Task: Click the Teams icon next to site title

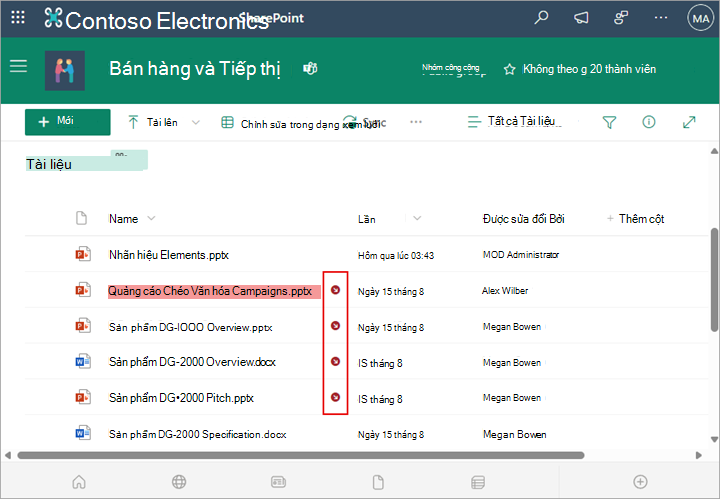Action: click(310, 69)
